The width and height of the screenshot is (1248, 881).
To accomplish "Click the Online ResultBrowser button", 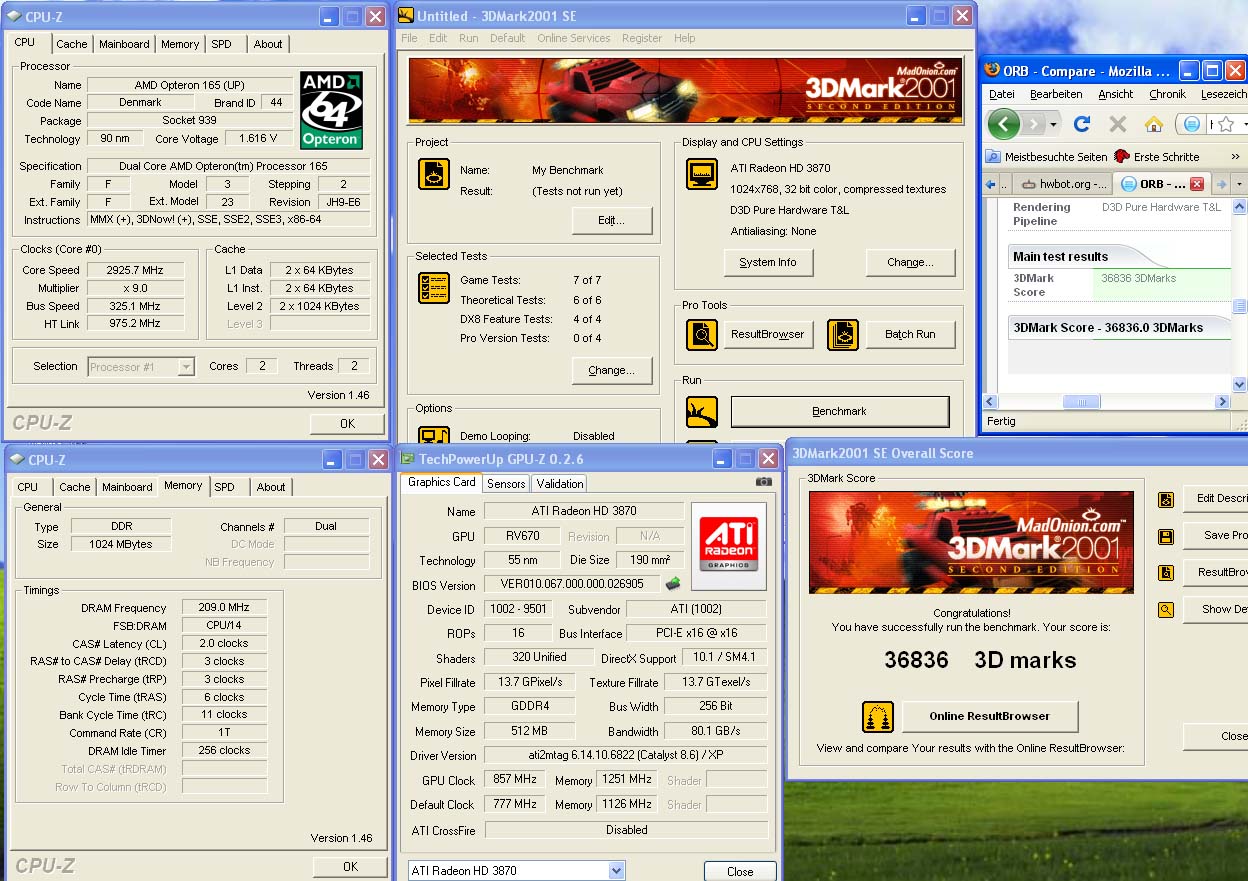I will pos(990,716).
